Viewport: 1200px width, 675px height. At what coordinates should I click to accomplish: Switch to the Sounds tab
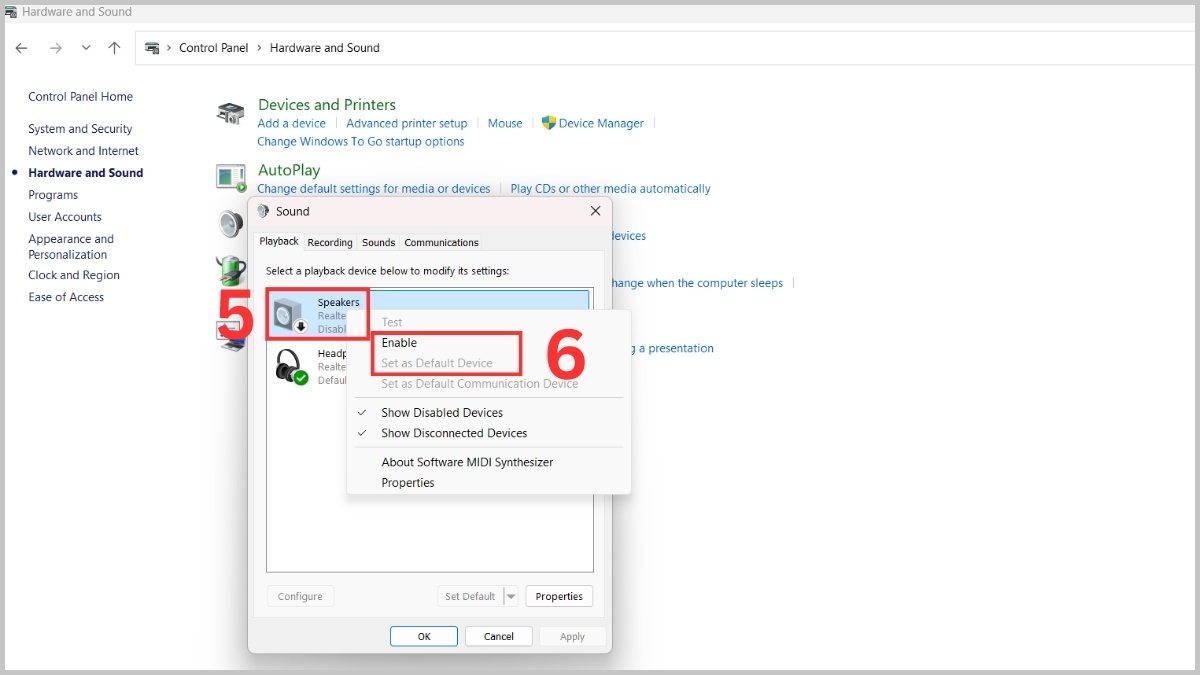(378, 242)
